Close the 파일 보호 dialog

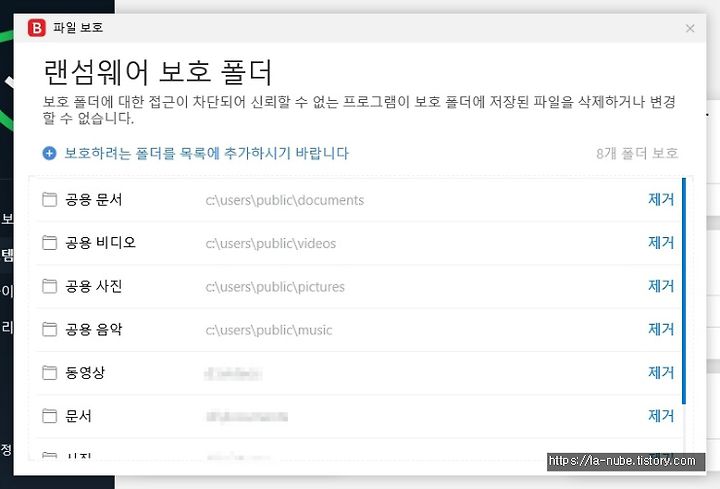pos(690,28)
